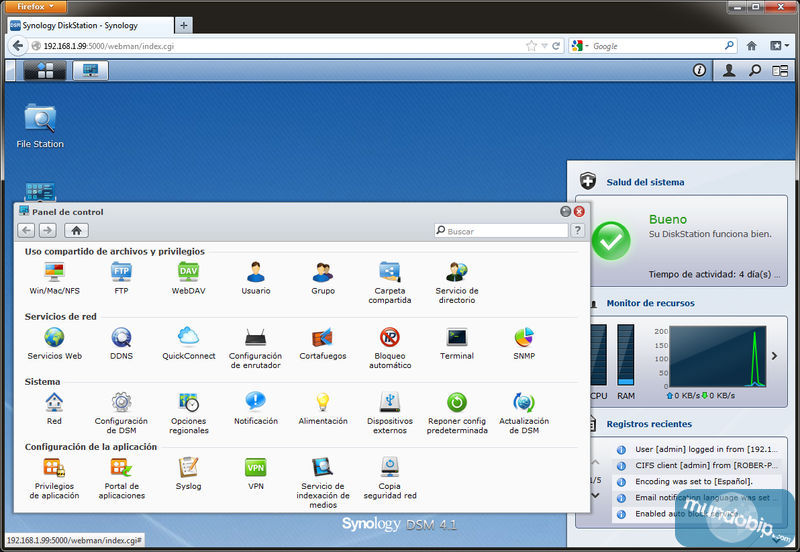Viewport: 800px width, 552px height.
Task: Open the Red network settings
Action: [x=54, y=408]
